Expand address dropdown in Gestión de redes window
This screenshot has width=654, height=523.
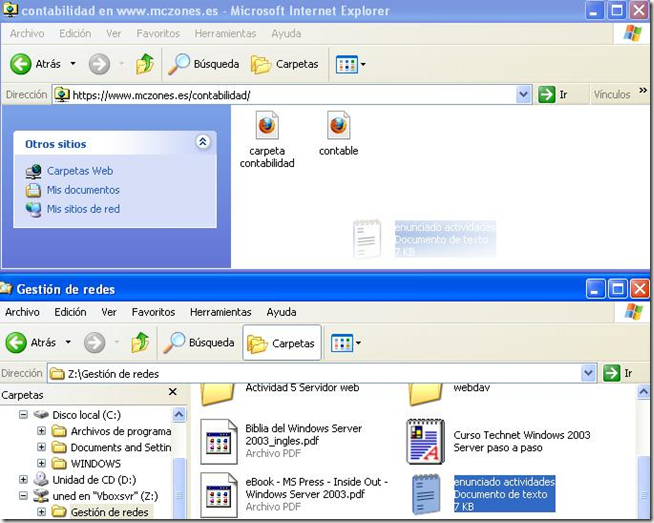click(588, 373)
